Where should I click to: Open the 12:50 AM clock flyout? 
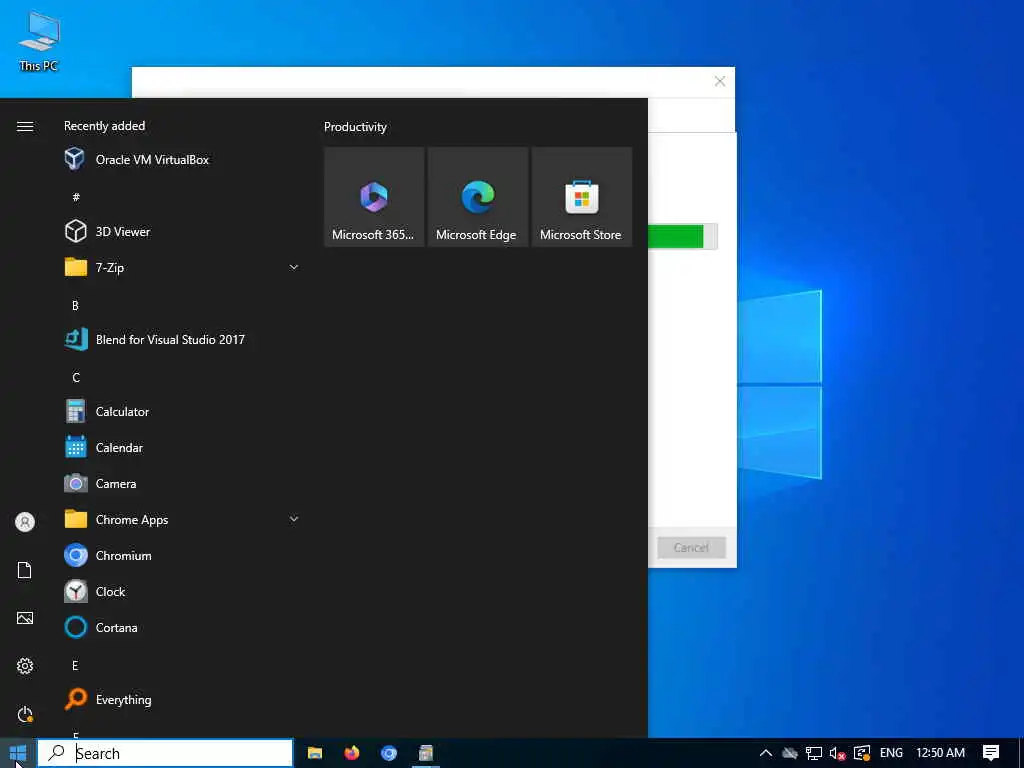click(x=940, y=753)
